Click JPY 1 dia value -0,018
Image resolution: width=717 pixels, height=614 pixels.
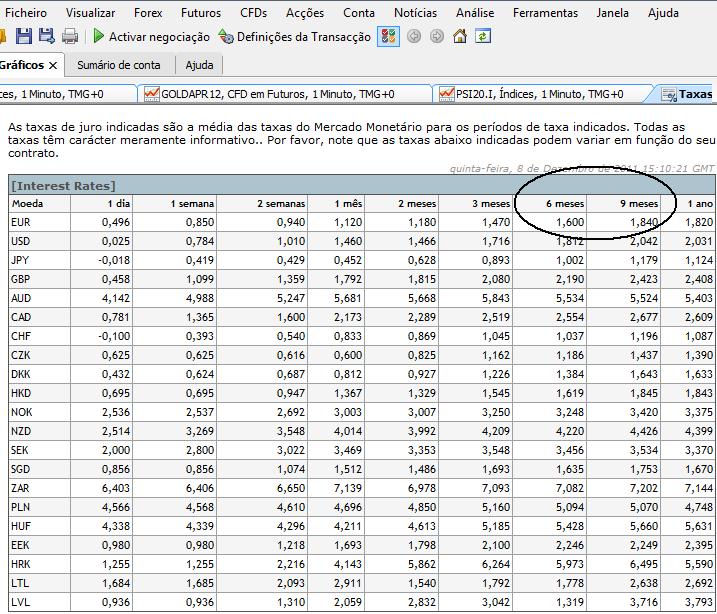(x=114, y=260)
